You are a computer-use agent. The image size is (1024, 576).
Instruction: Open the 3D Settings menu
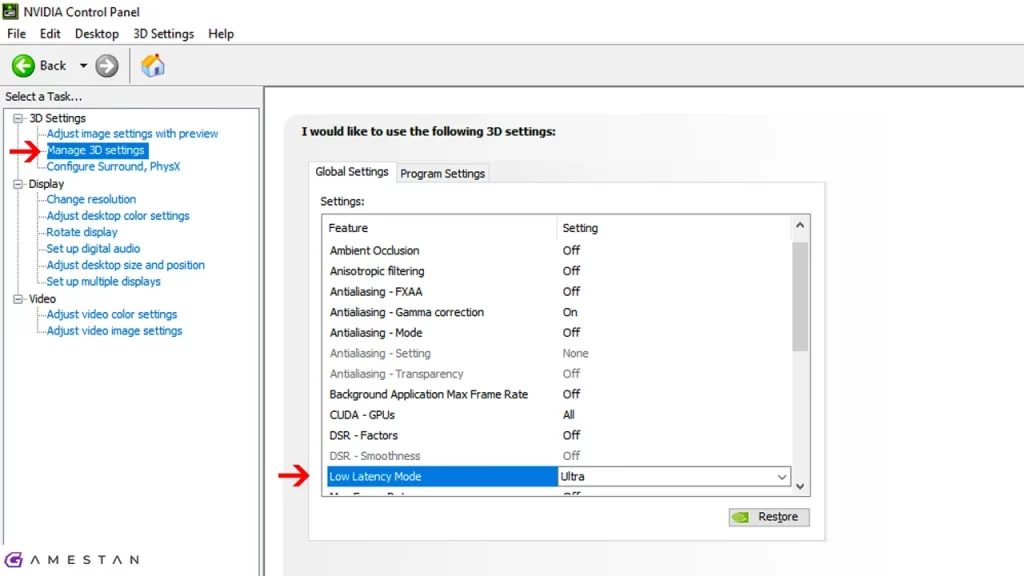click(x=163, y=34)
